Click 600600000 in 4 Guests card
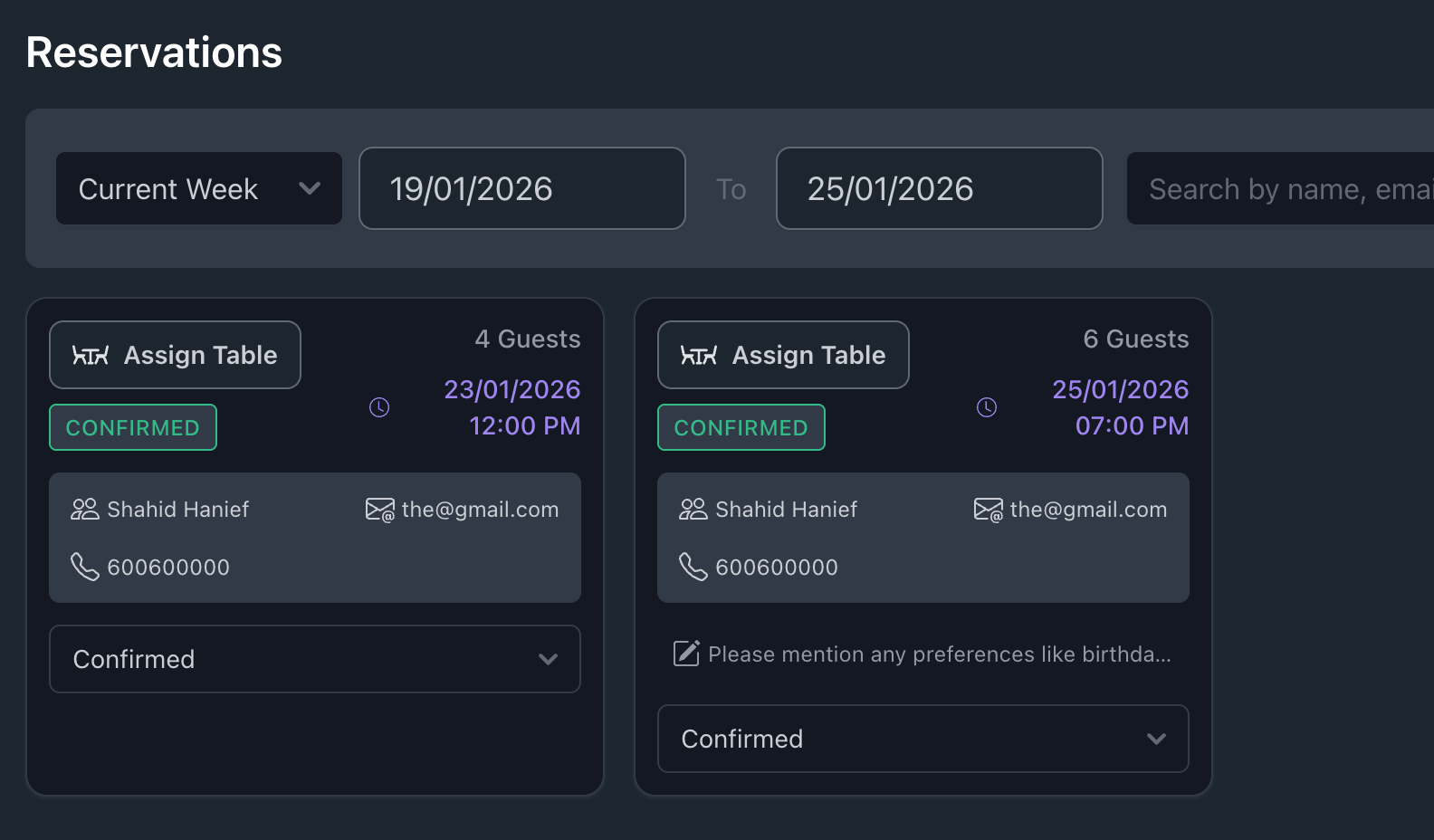 168,568
